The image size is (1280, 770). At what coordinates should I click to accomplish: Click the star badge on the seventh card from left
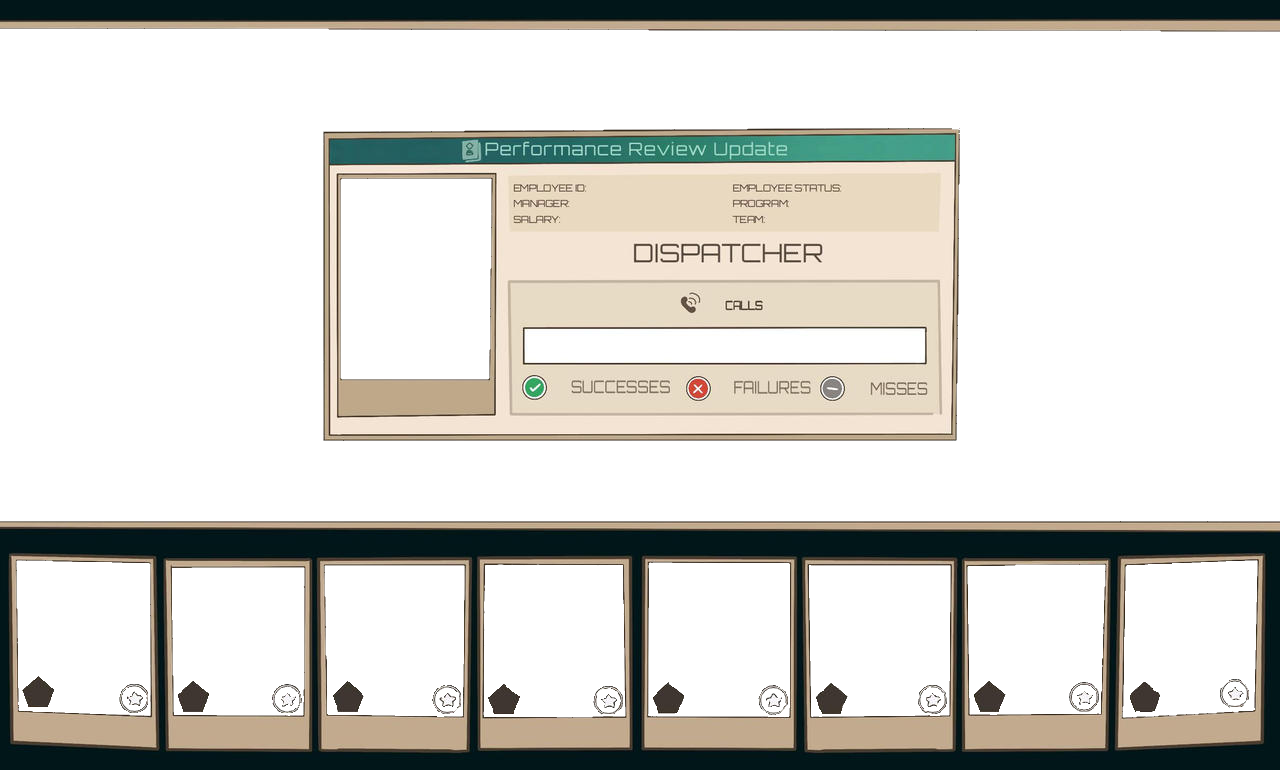[x=1084, y=697]
